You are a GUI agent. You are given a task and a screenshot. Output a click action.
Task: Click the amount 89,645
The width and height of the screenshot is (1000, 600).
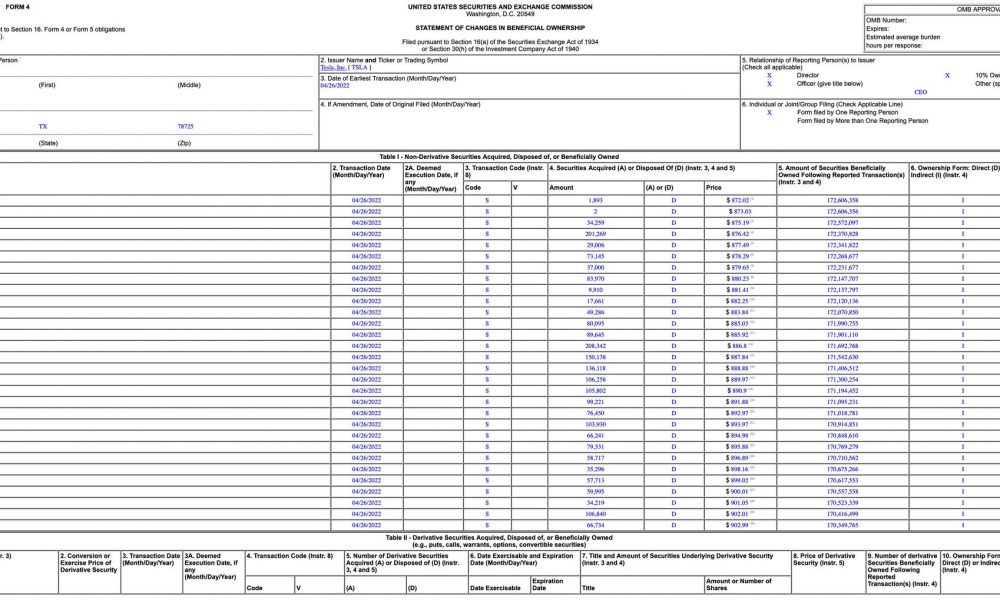[595, 335]
